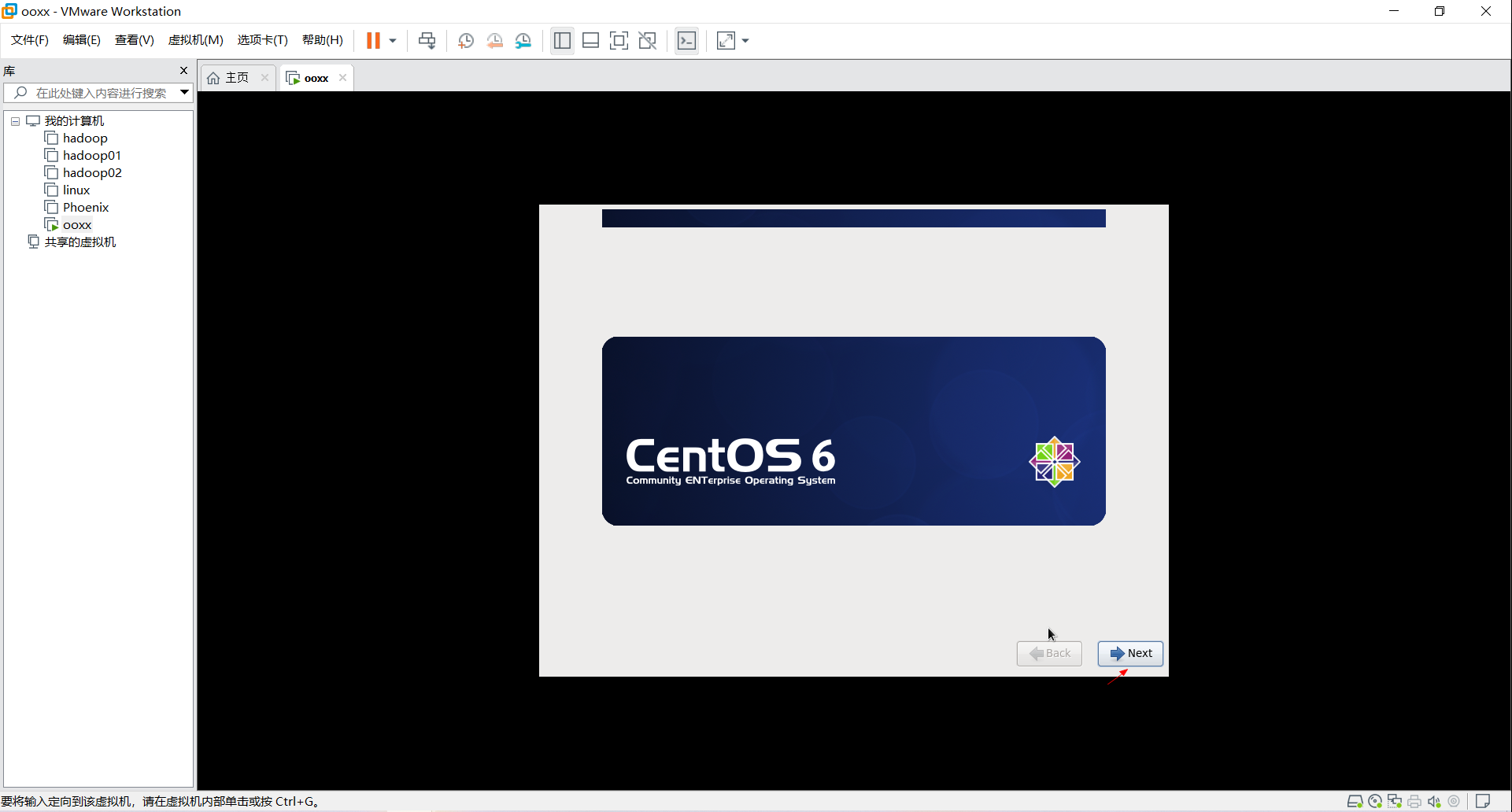
Task: Send Ctrl+Alt+Del to the virtual machine
Action: (427, 41)
